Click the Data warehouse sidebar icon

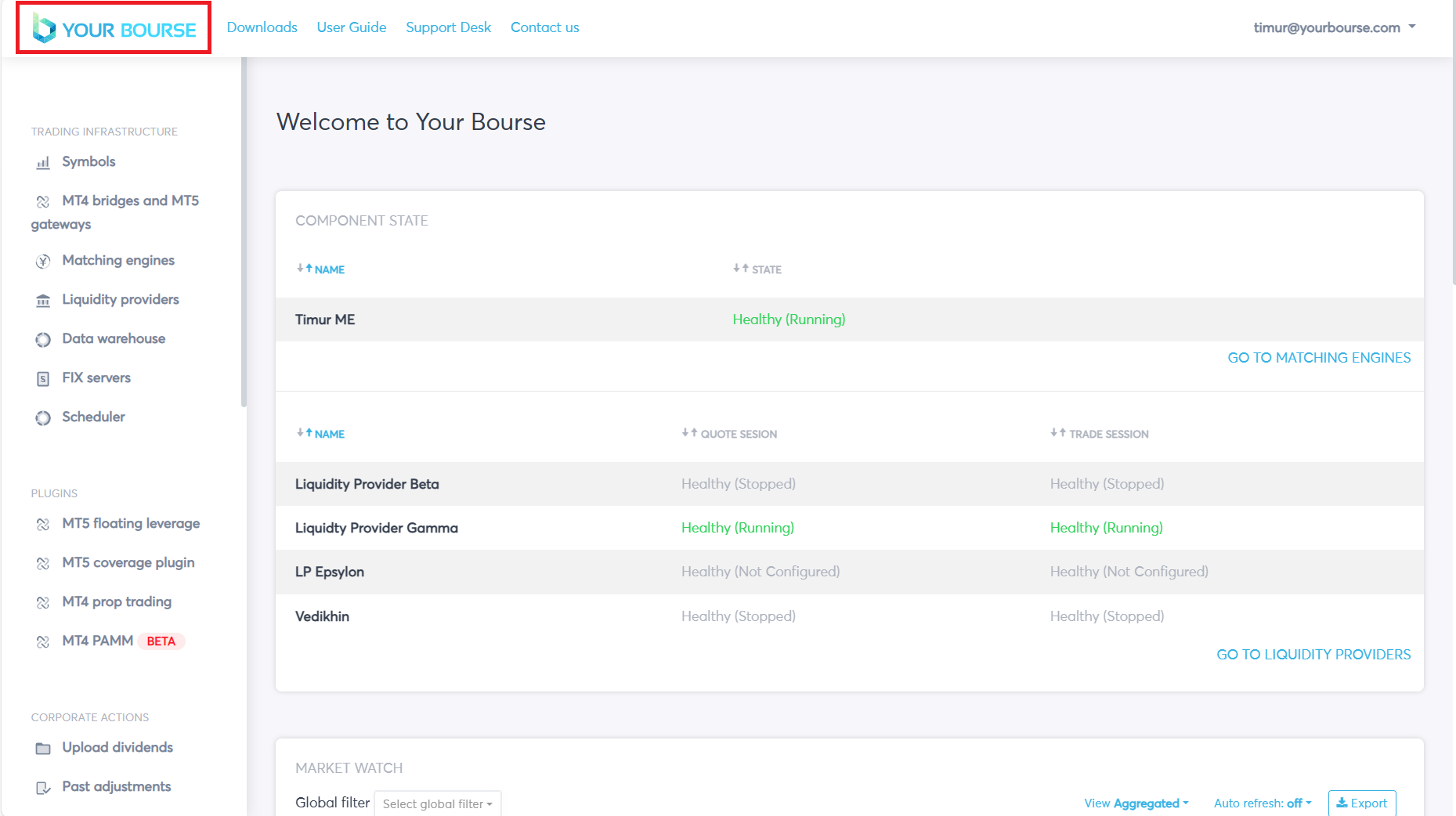tap(43, 340)
